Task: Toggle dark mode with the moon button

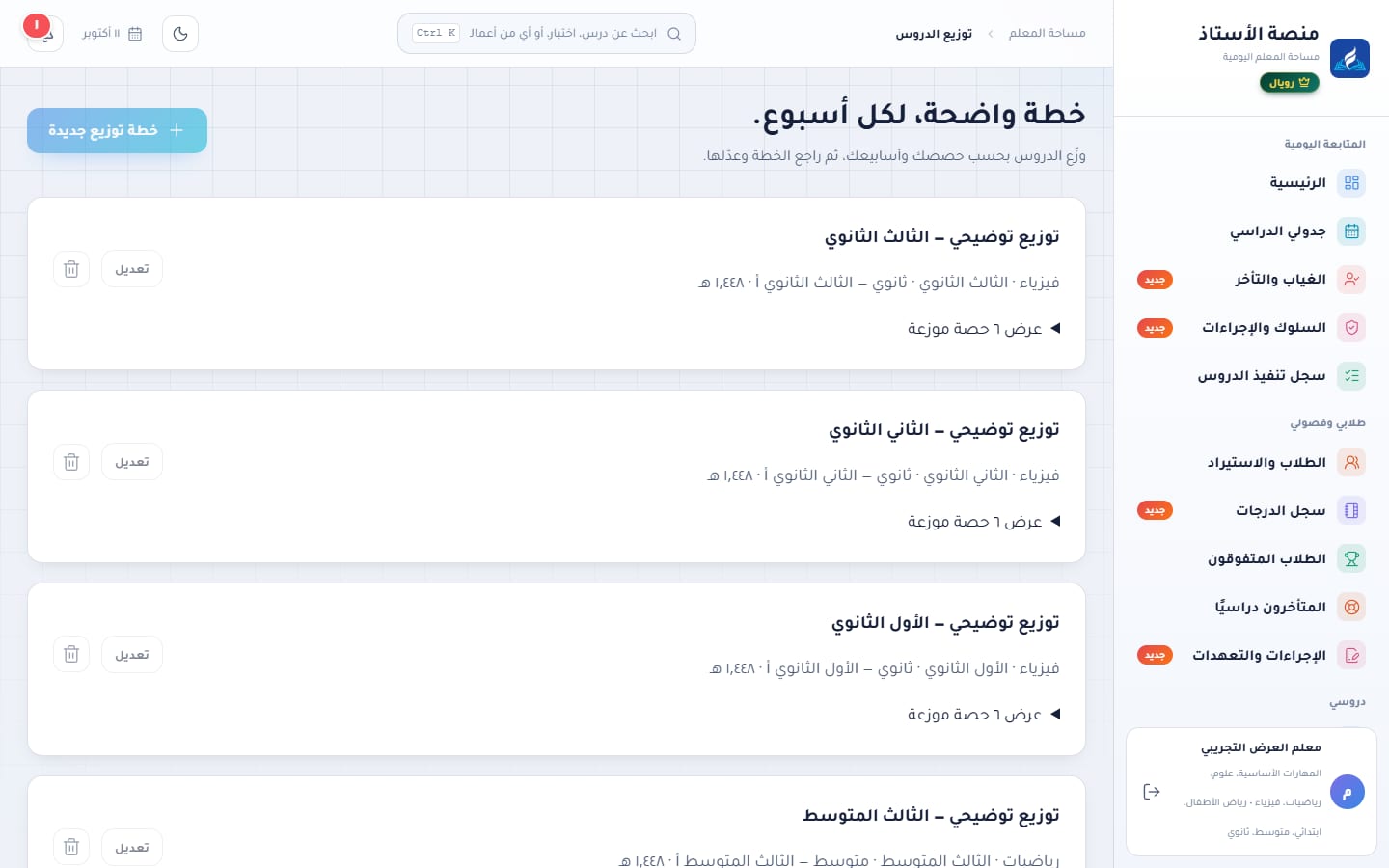Action: point(180,34)
